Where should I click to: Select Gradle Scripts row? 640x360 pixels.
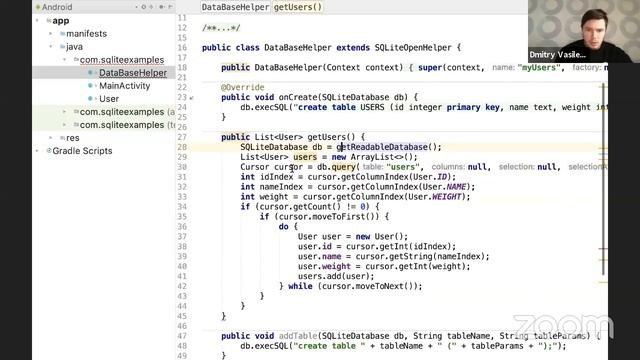(104, 151)
